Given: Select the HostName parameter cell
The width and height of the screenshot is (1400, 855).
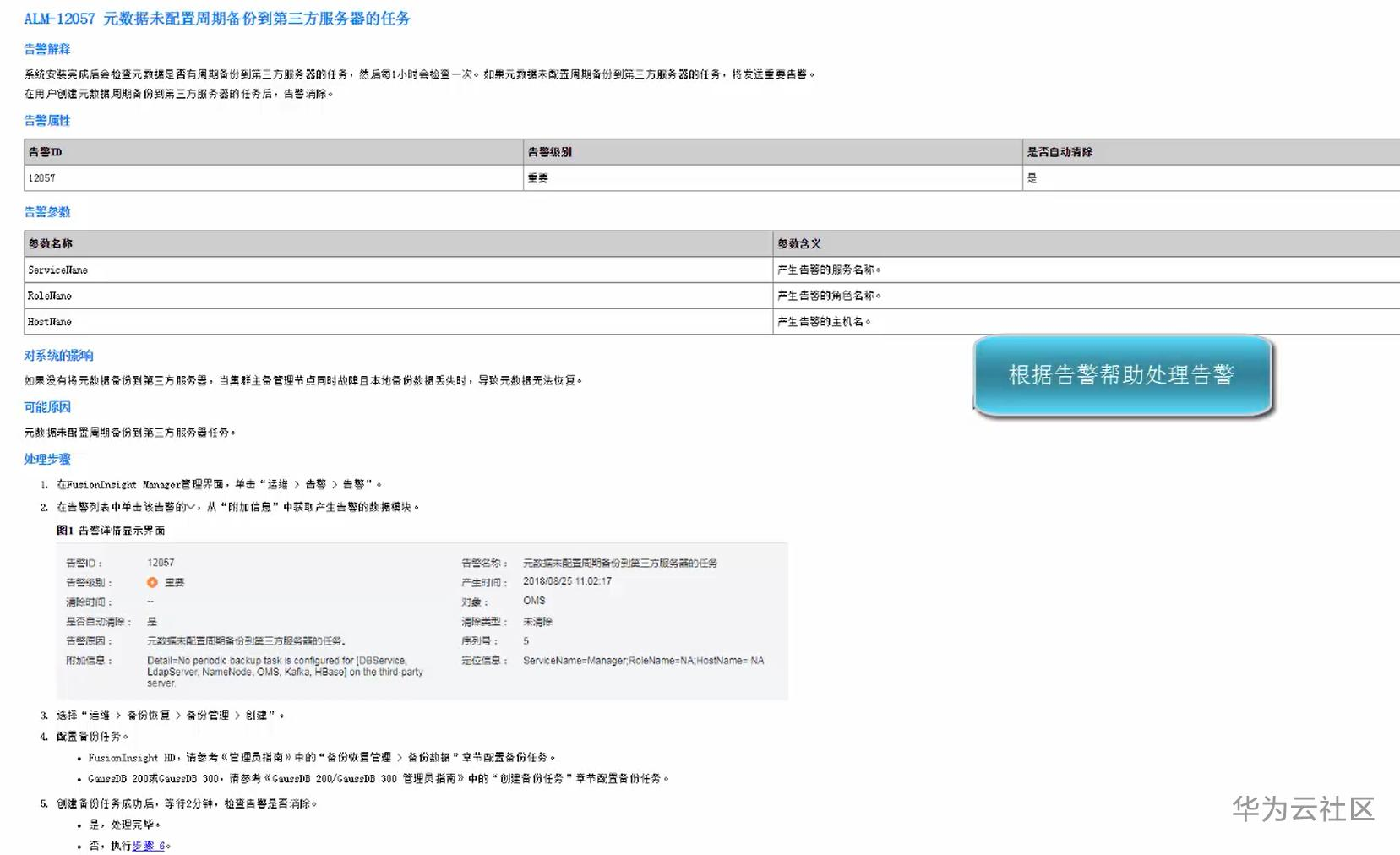Looking at the screenshot, I should pos(398,322).
